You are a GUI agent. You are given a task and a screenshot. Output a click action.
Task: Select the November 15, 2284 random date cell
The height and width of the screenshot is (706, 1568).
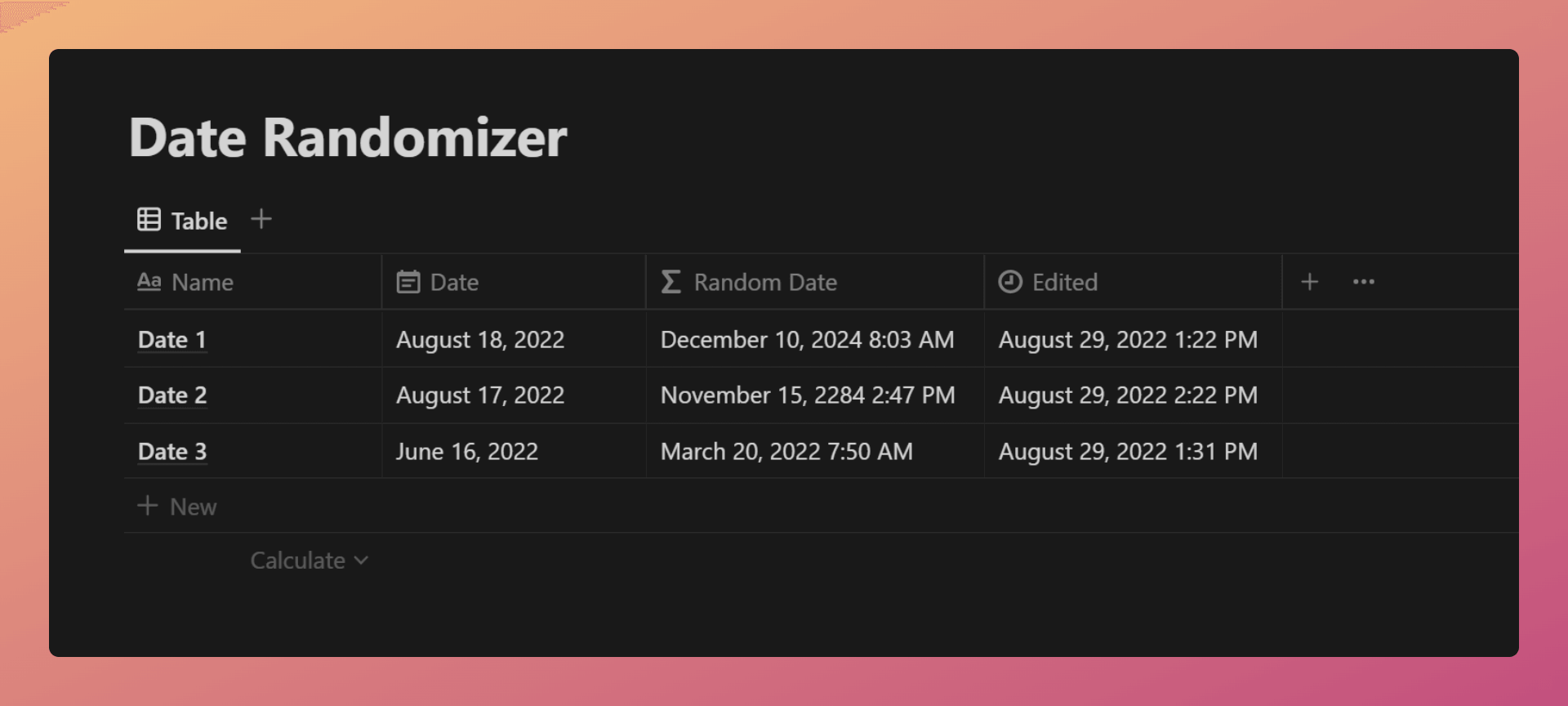(x=815, y=395)
